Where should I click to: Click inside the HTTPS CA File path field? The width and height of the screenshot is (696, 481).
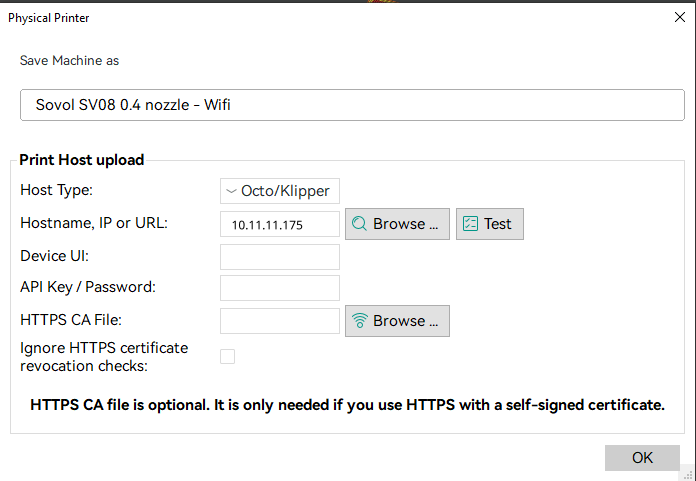click(280, 321)
